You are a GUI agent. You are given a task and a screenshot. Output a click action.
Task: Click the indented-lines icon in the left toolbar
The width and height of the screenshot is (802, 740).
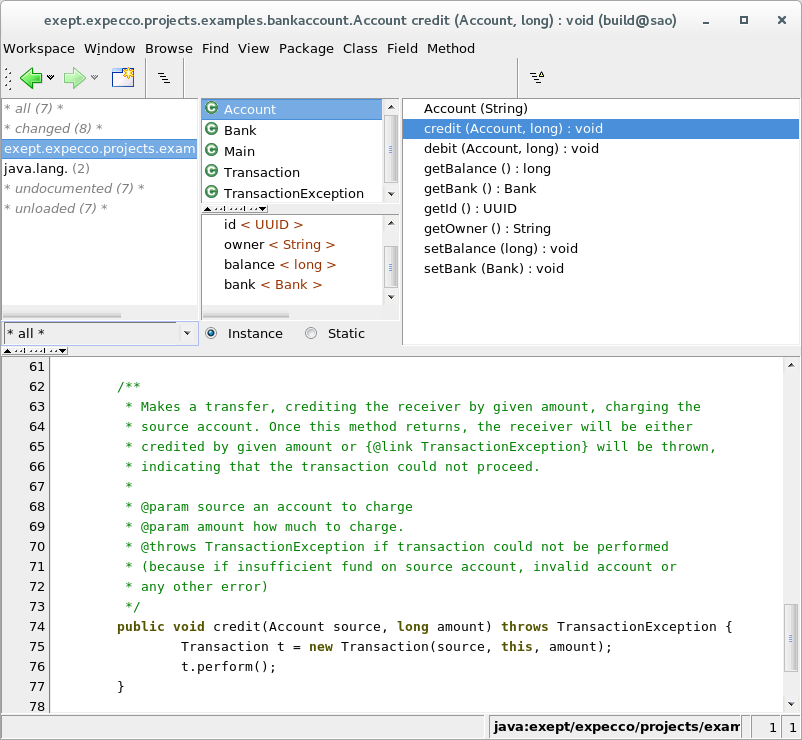point(164,77)
